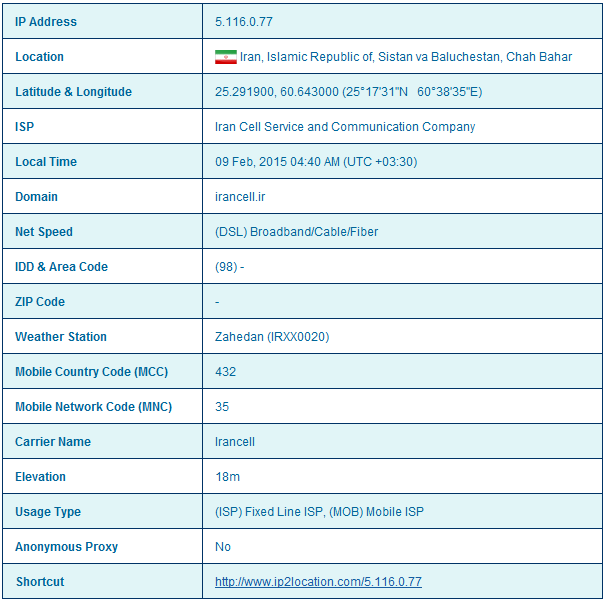
Task: Select the '(98) -' area code value
Action: pyautogui.click(x=230, y=267)
